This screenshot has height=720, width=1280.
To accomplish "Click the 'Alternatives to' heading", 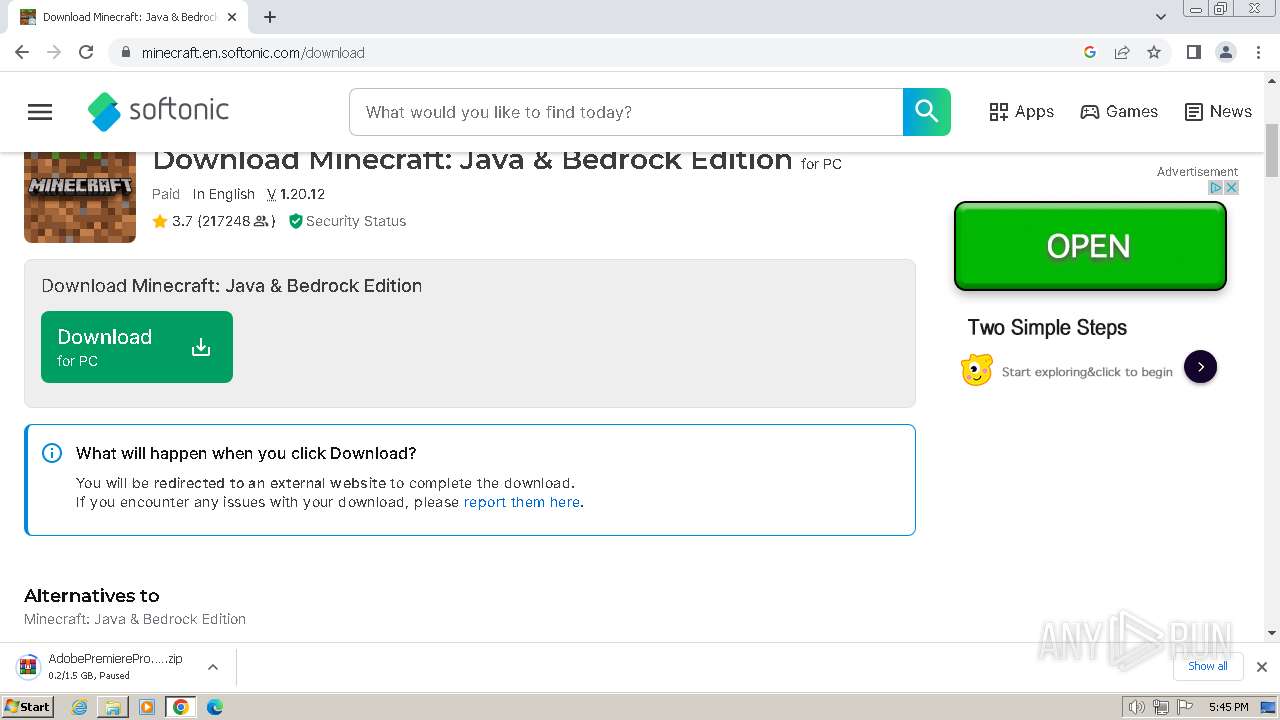I will pyautogui.click(x=92, y=596).
